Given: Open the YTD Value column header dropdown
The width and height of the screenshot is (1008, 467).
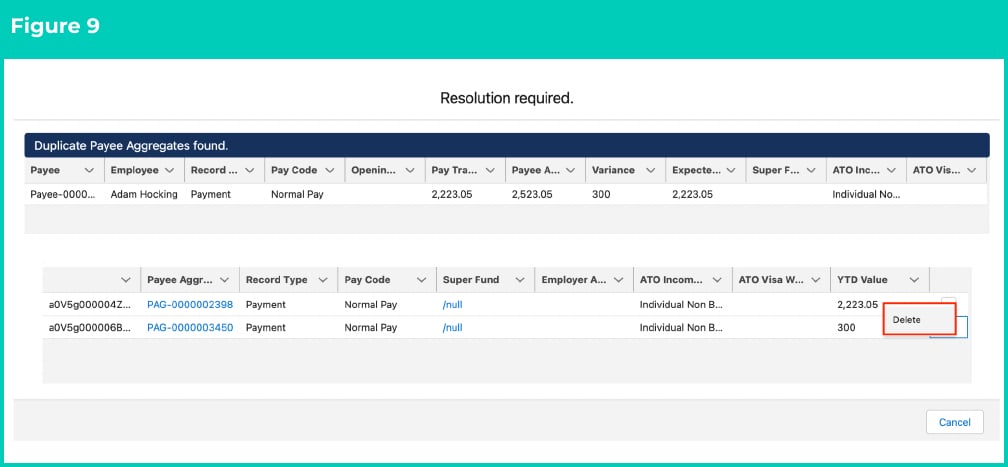Looking at the screenshot, I should (914, 280).
